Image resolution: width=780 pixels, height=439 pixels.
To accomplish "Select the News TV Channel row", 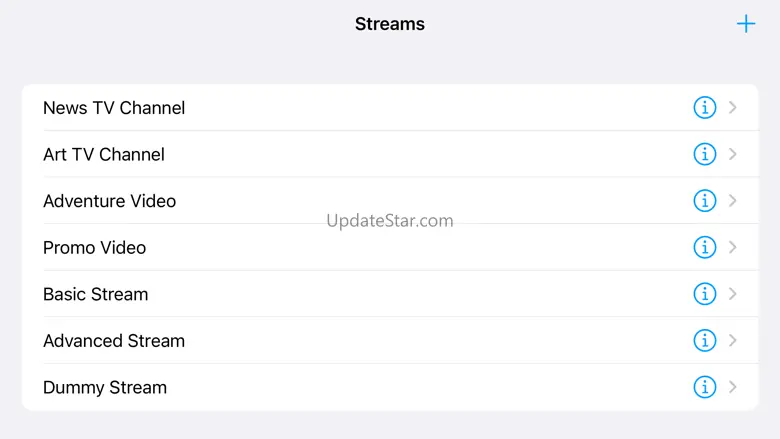I will click(390, 107).
